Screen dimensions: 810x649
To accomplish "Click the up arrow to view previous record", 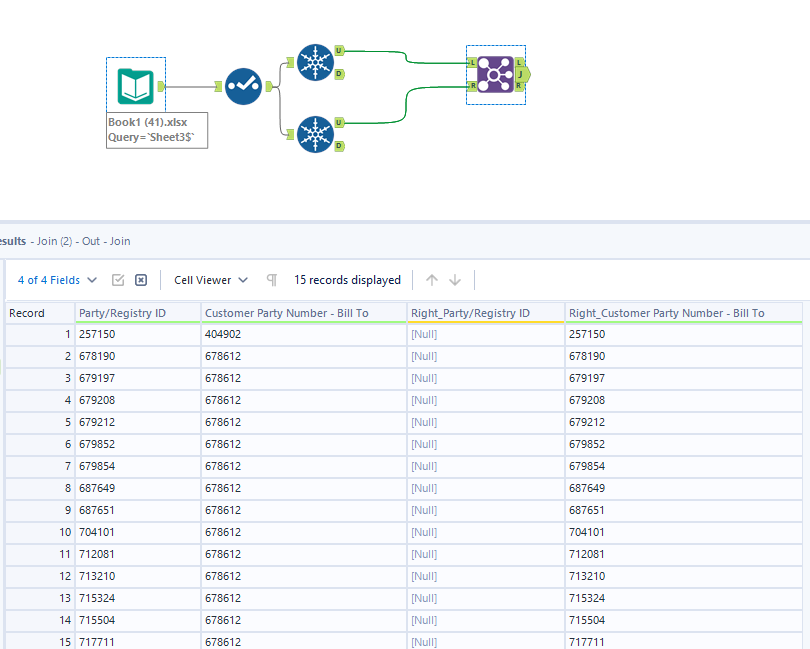I will coord(430,280).
